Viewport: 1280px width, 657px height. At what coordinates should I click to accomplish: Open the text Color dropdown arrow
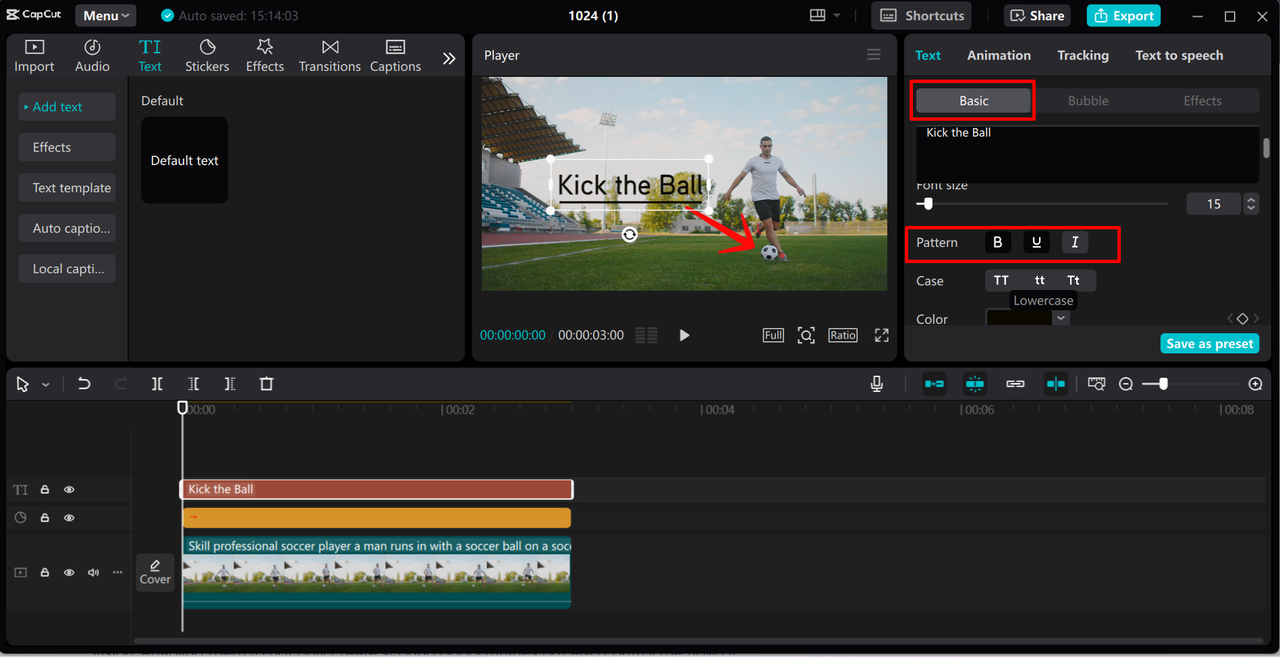point(1061,318)
